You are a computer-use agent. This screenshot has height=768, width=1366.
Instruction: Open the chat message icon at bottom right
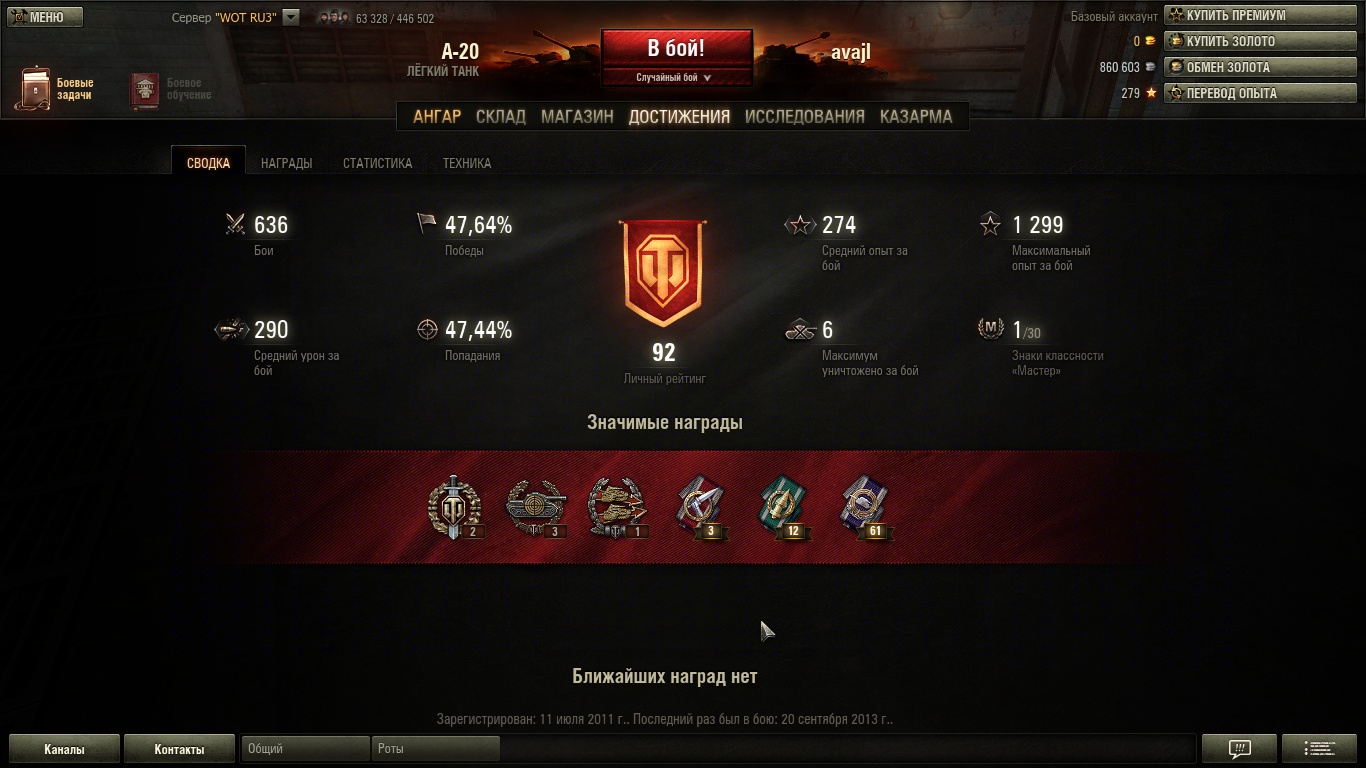(1239, 748)
